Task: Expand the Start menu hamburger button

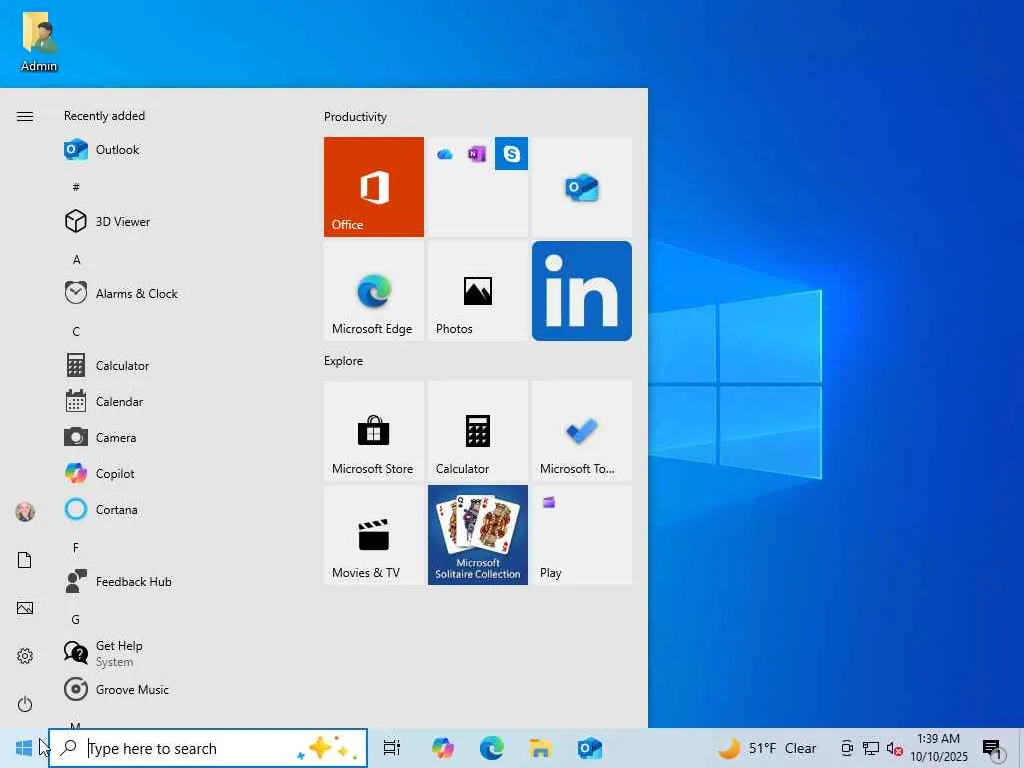Action: tap(25, 117)
